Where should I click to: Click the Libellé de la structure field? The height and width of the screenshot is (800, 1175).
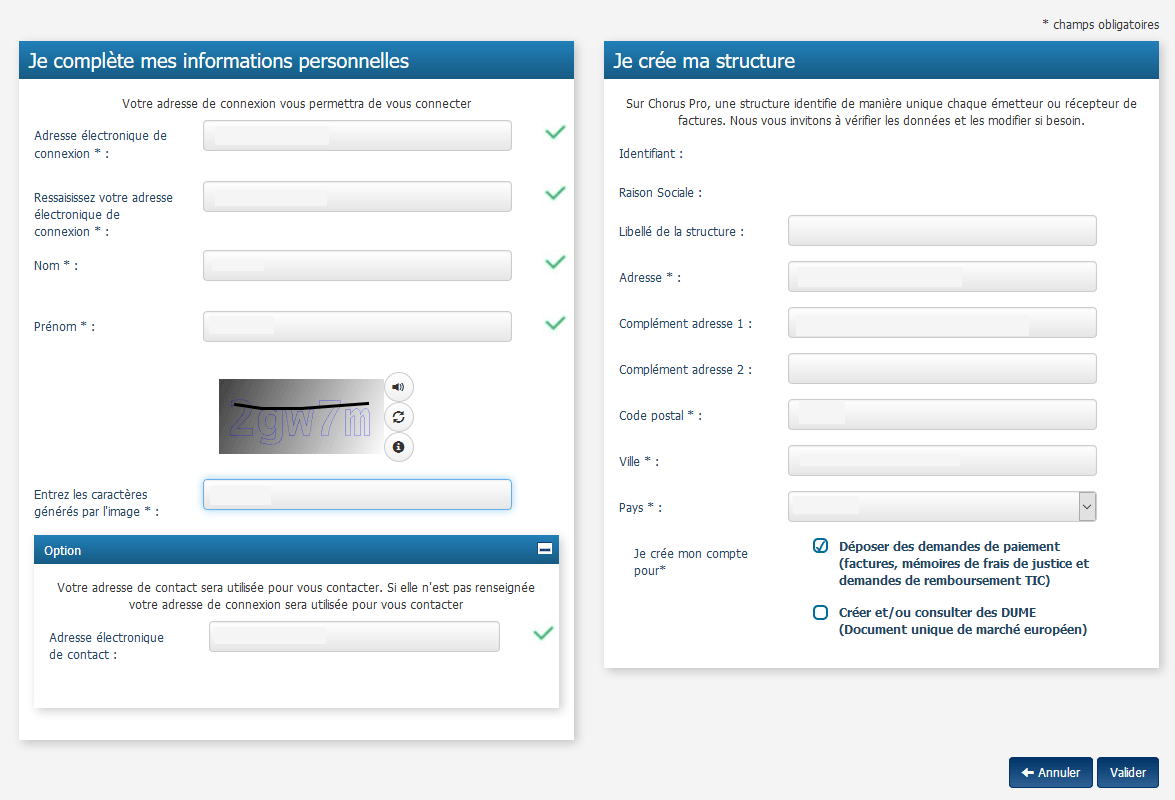(942, 231)
